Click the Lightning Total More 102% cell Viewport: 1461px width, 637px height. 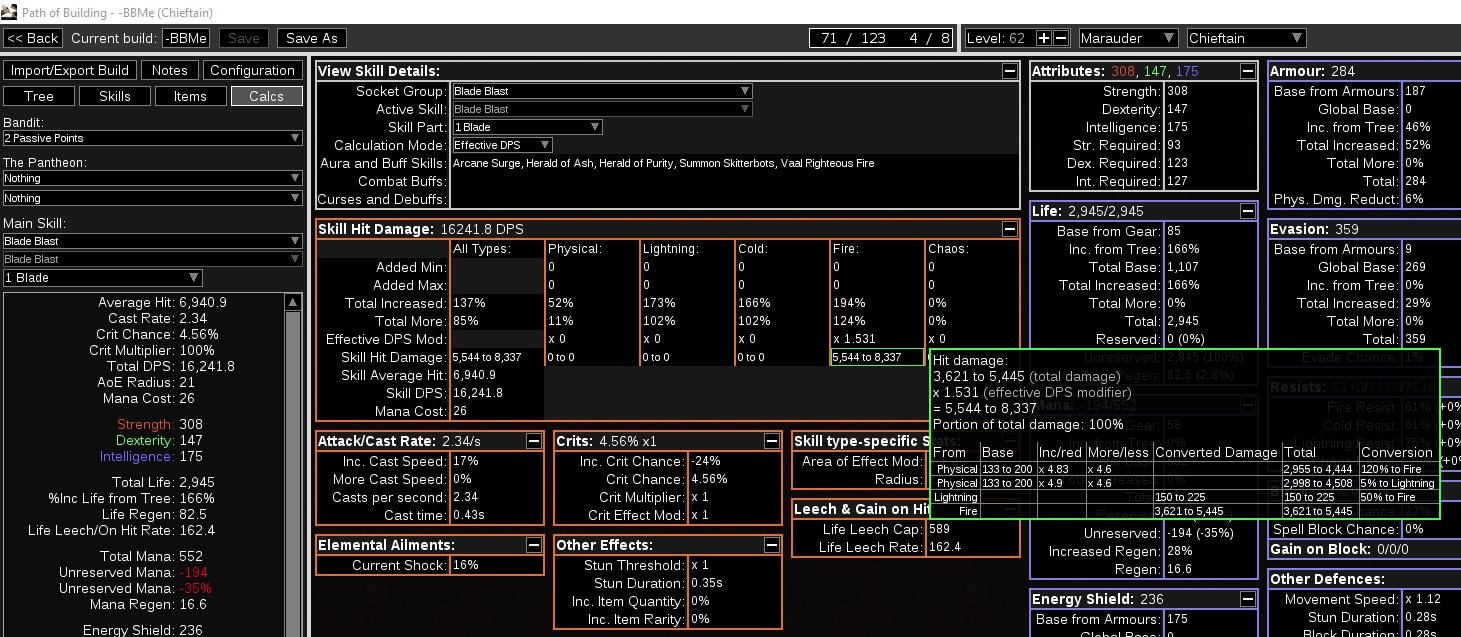tap(687, 321)
